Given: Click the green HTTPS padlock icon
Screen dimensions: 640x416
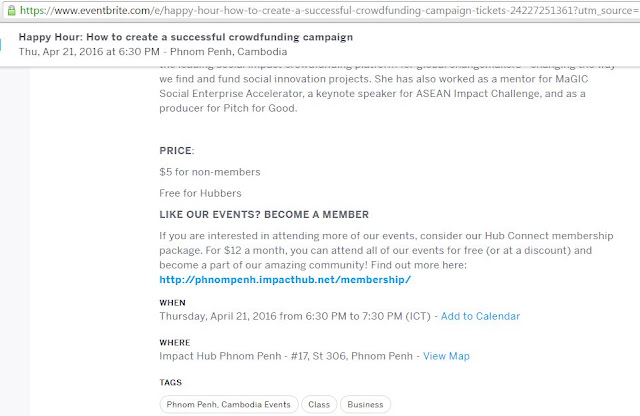Looking at the screenshot, I should pos(12,10).
